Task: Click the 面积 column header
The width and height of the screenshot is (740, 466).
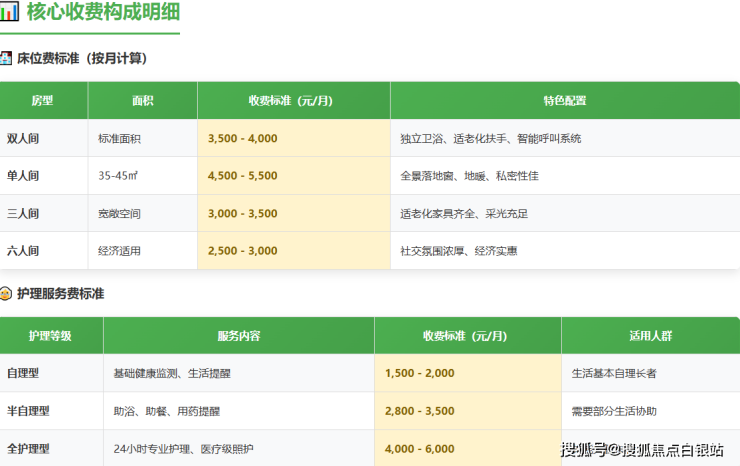Action: 142,101
